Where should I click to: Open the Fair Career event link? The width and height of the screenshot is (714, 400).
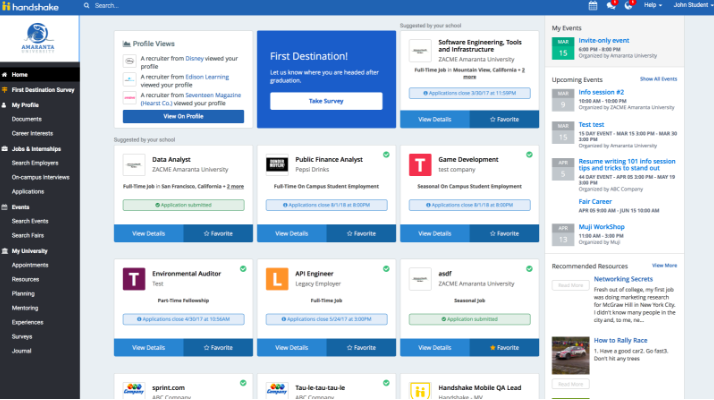coord(595,201)
